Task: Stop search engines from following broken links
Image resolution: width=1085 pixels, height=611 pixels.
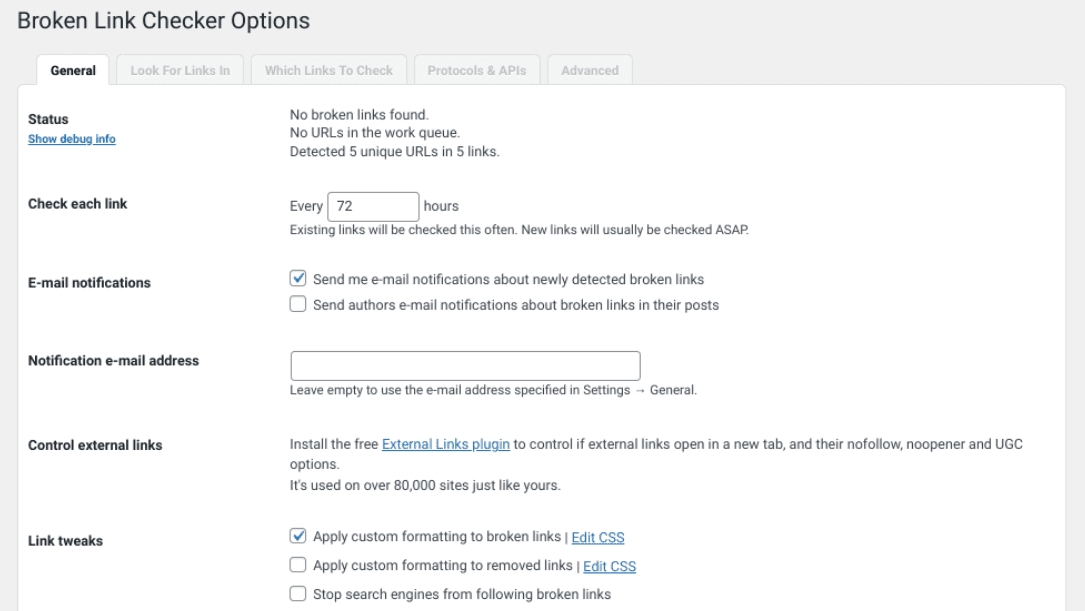Action: (x=297, y=594)
